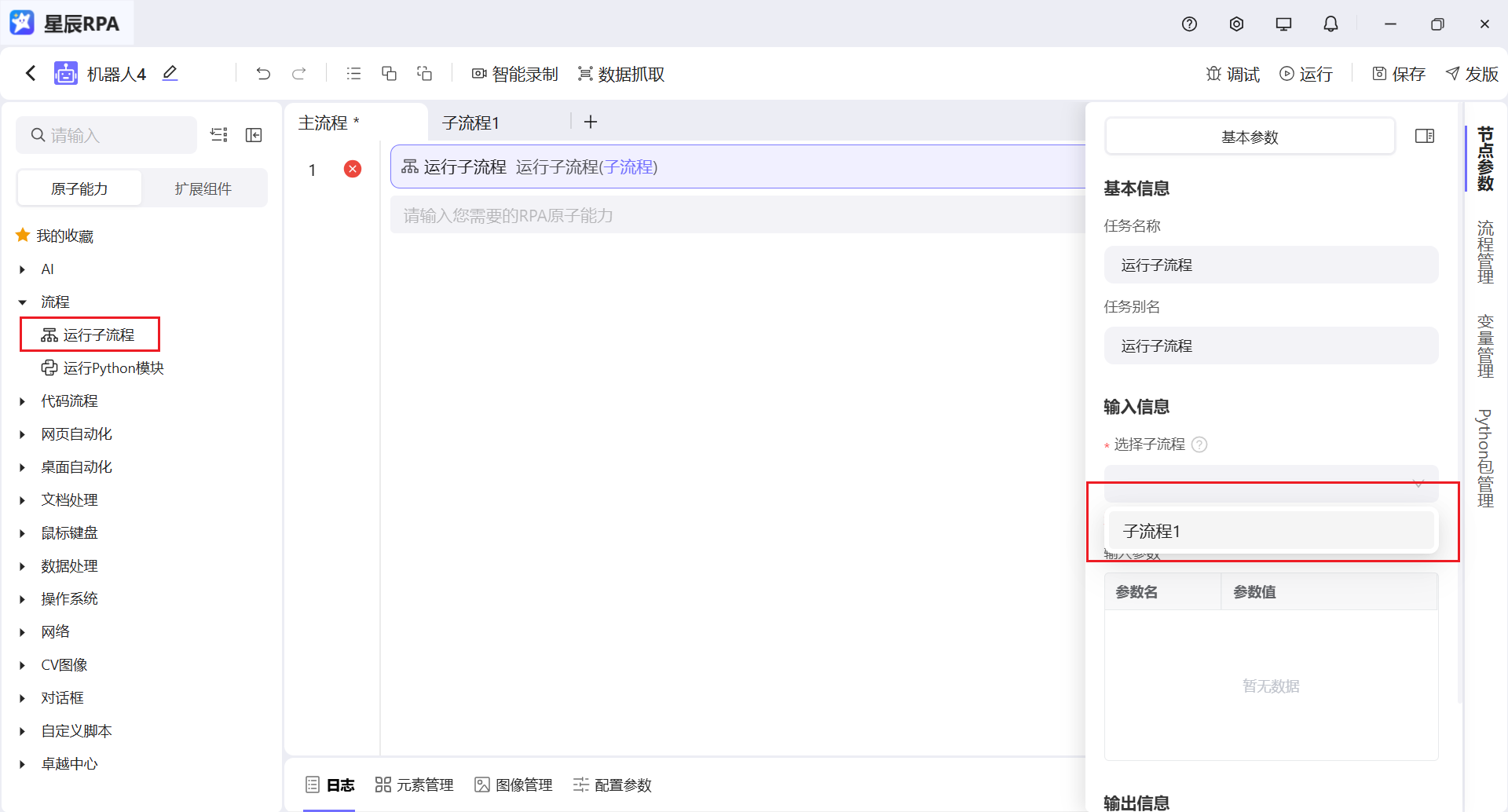Open 数据抓取 data scraping tool
1508x812 pixels.
(621, 73)
